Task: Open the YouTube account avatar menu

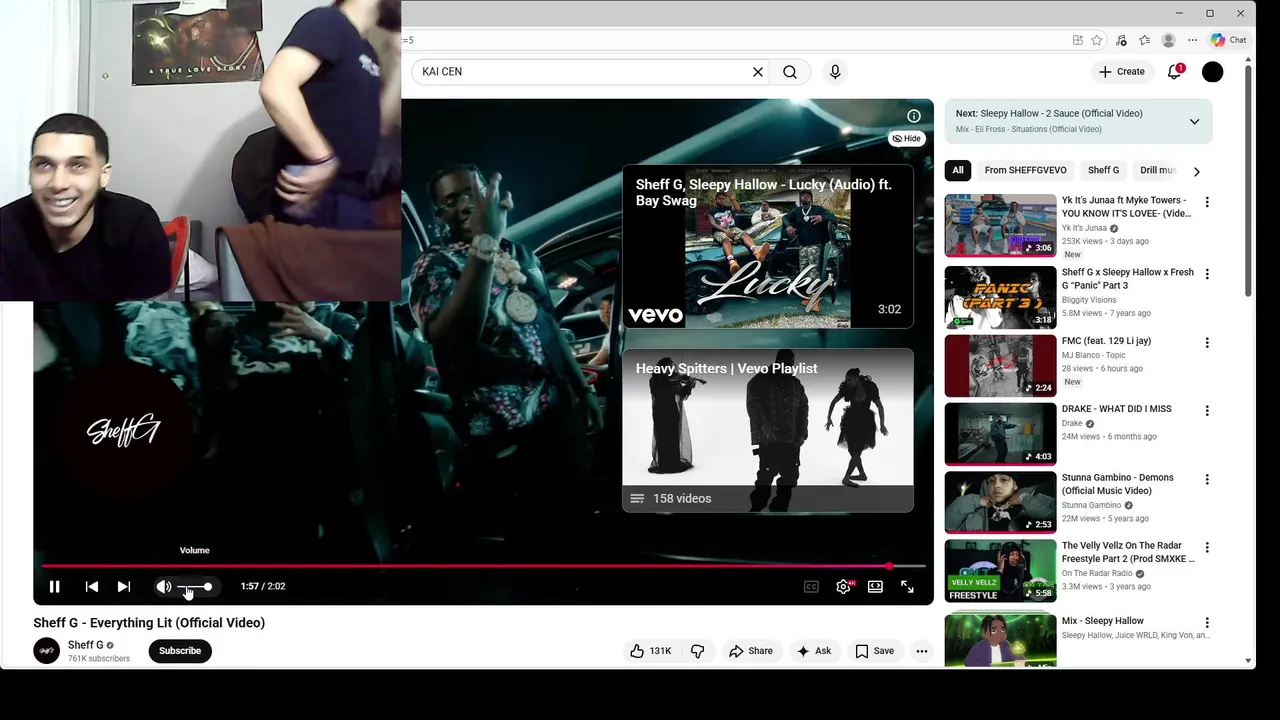Action: (1212, 72)
